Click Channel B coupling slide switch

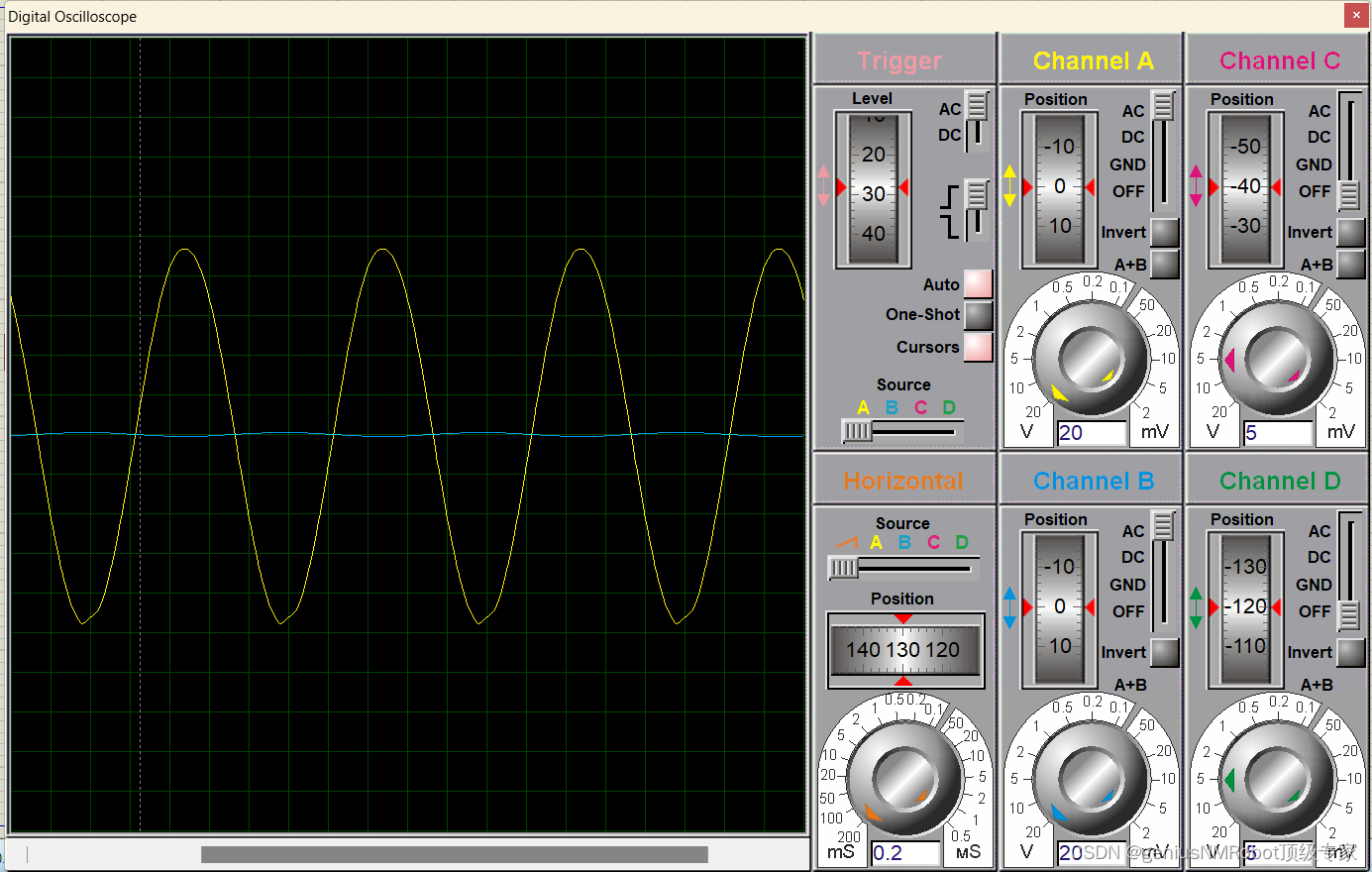pos(1163,571)
